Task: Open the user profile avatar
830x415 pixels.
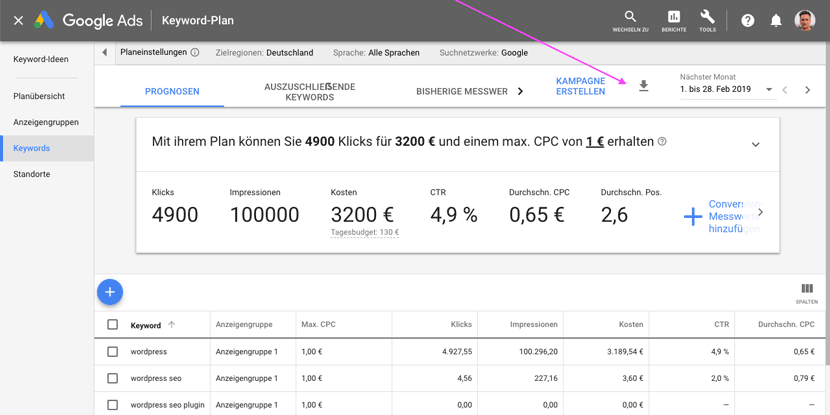Action: pos(805,21)
